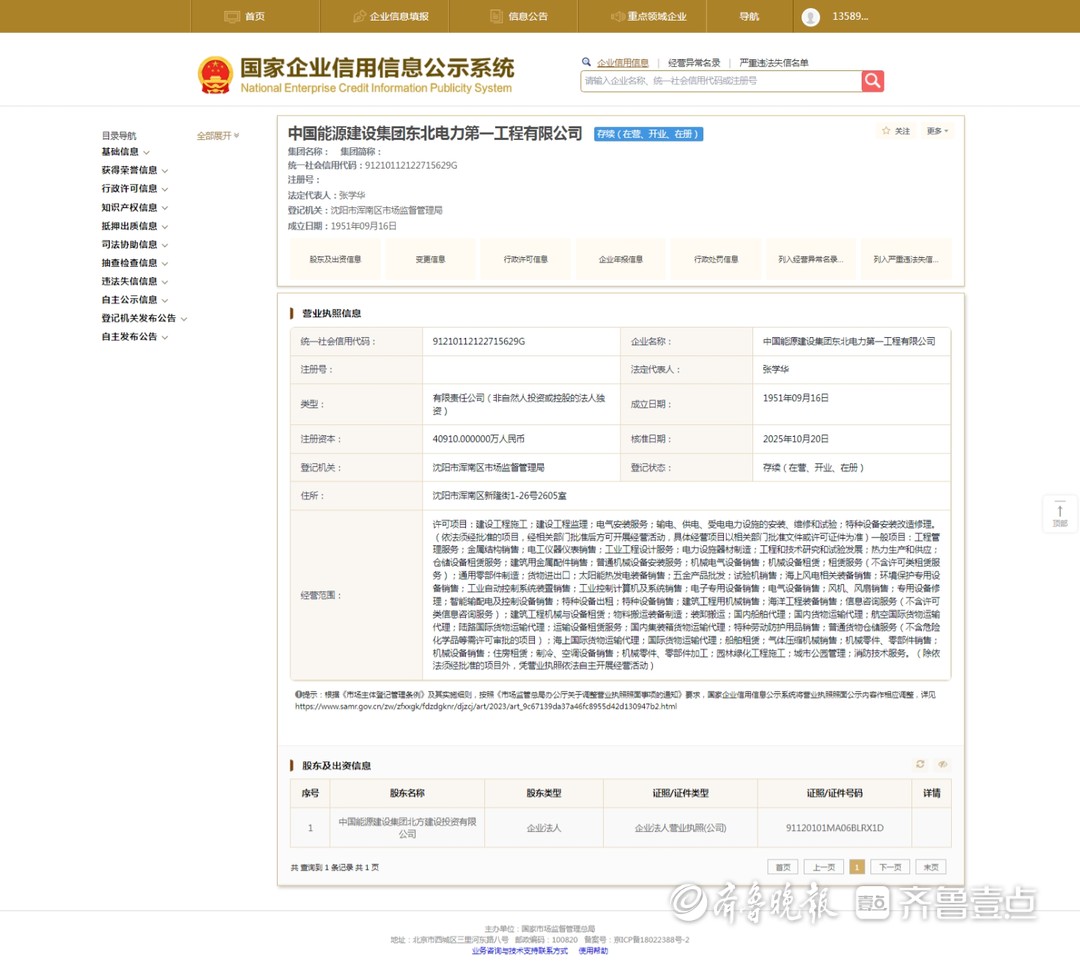
Task: Expand 抽查检查信息 section
Action: click(x=134, y=263)
